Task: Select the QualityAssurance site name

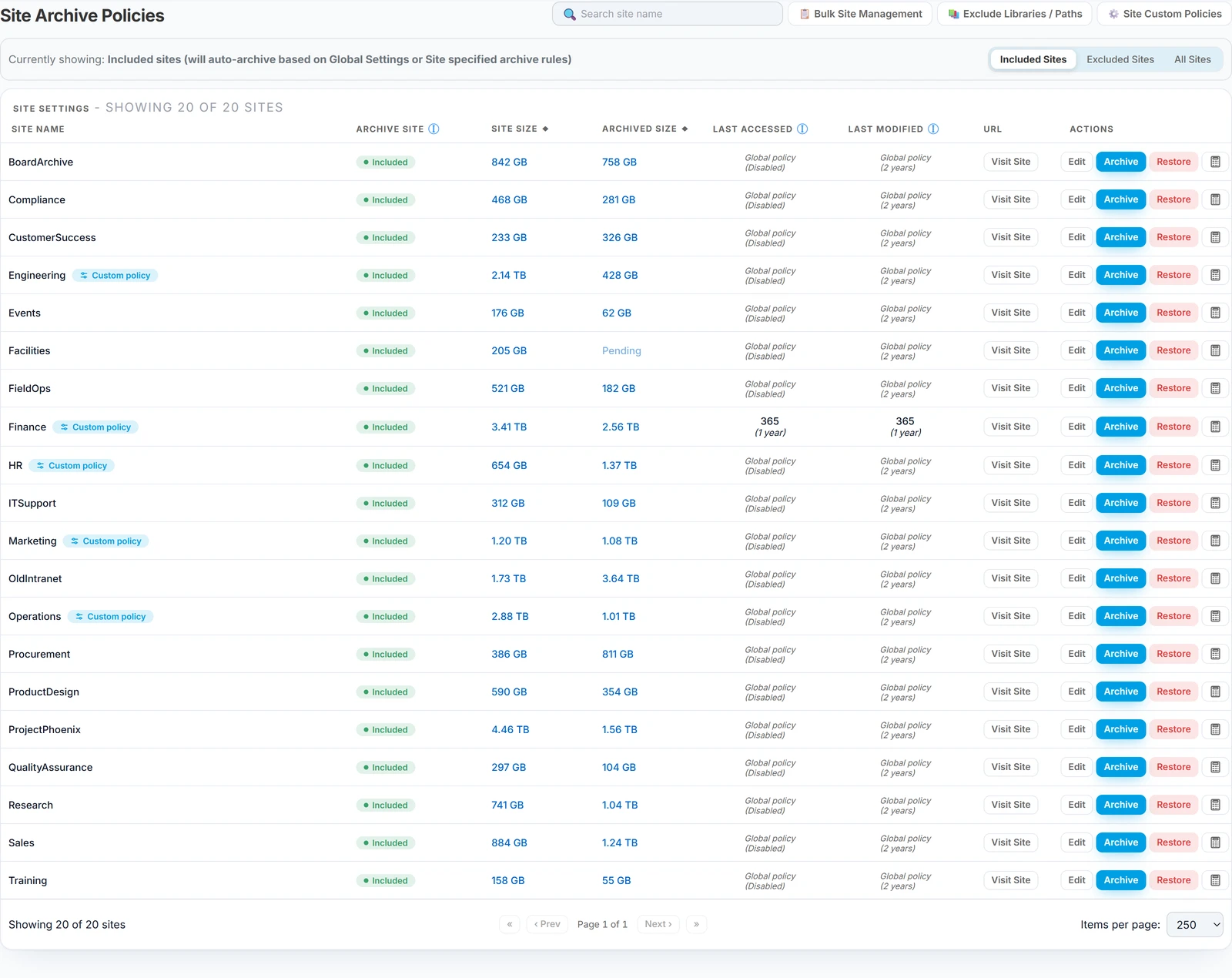Action: click(51, 767)
